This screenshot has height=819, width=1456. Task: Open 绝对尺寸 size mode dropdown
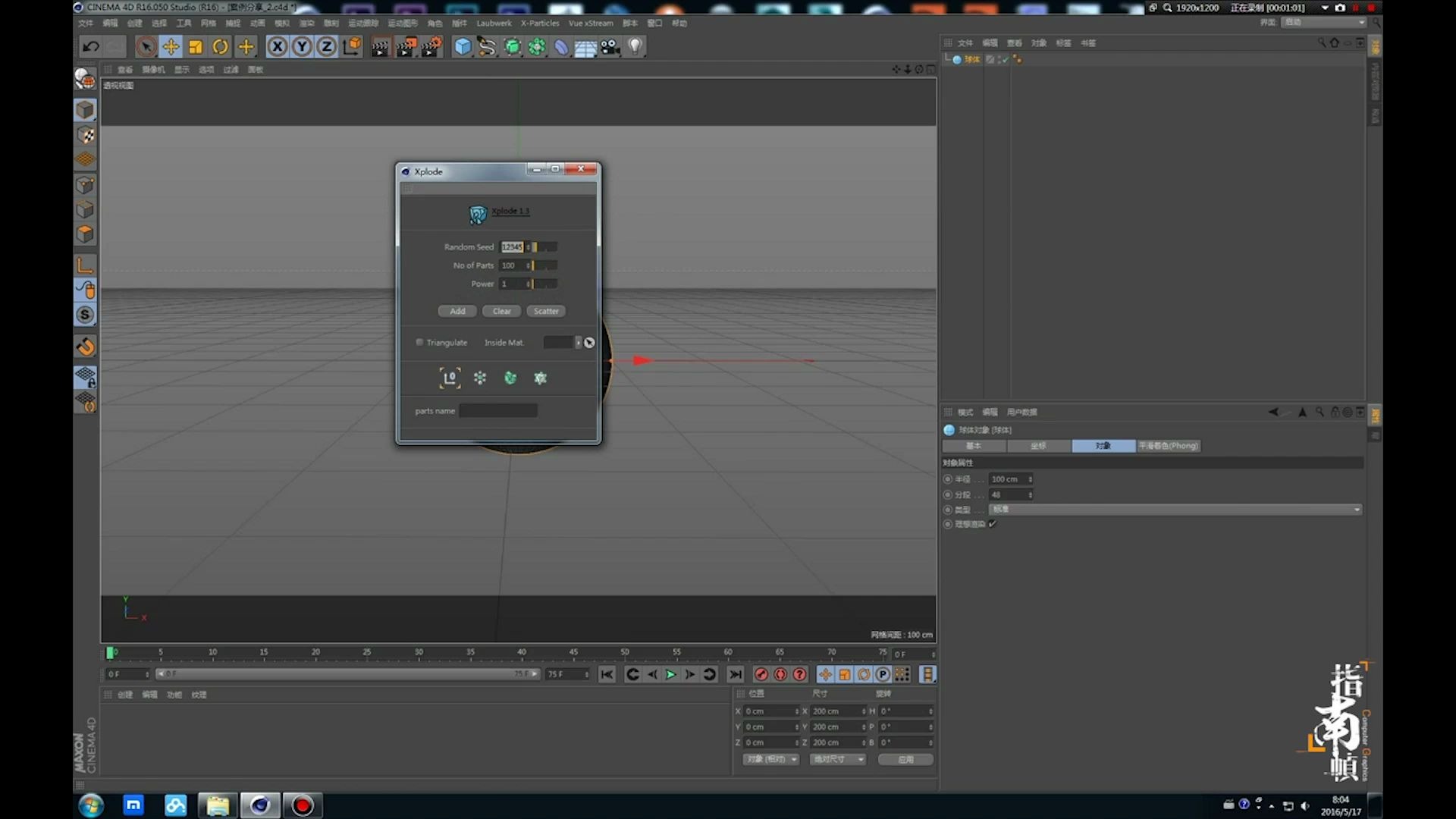click(837, 759)
